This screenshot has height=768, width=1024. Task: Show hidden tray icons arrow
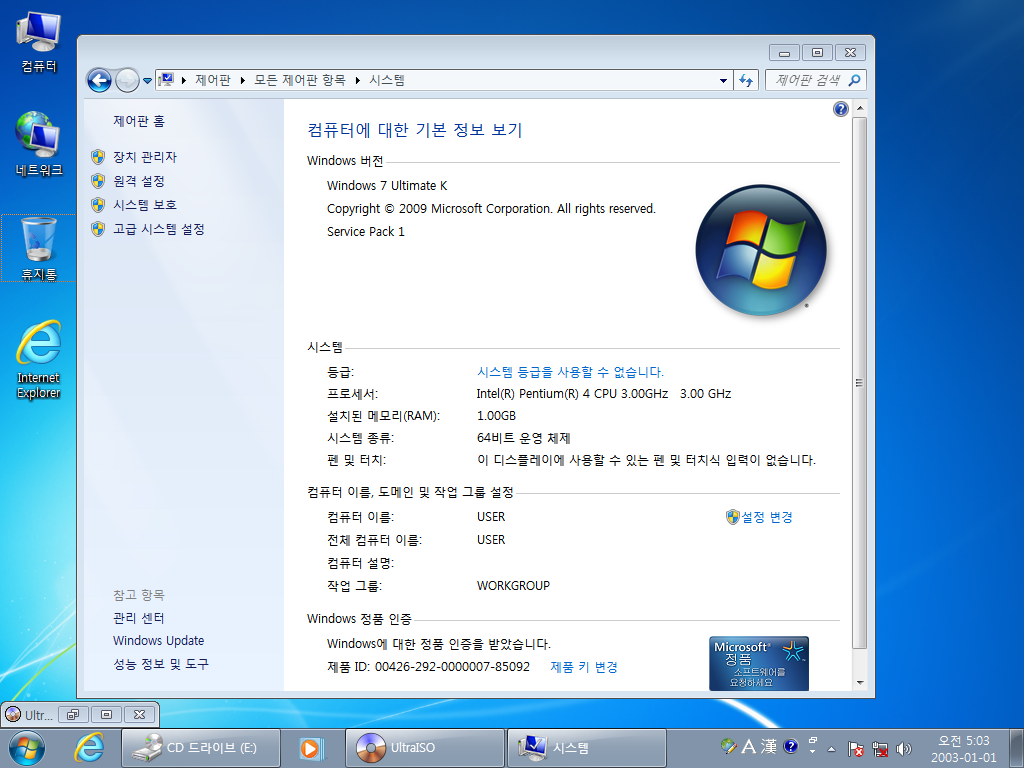[831, 748]
